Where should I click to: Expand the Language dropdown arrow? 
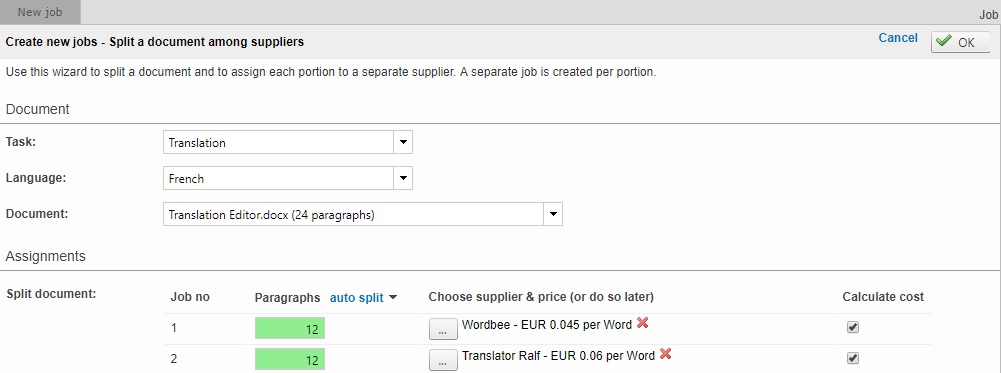(x=403, y=178)
